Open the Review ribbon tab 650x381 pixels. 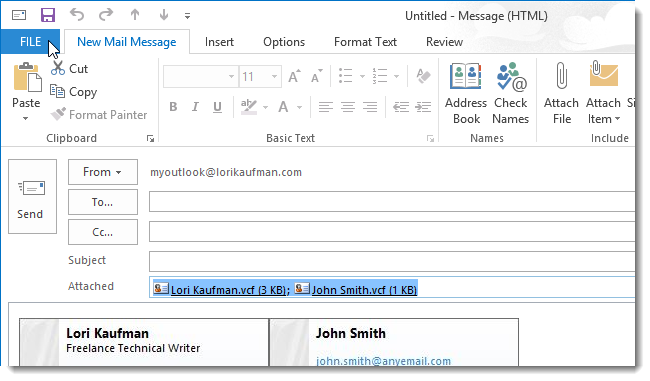click(x=444, y=42)
